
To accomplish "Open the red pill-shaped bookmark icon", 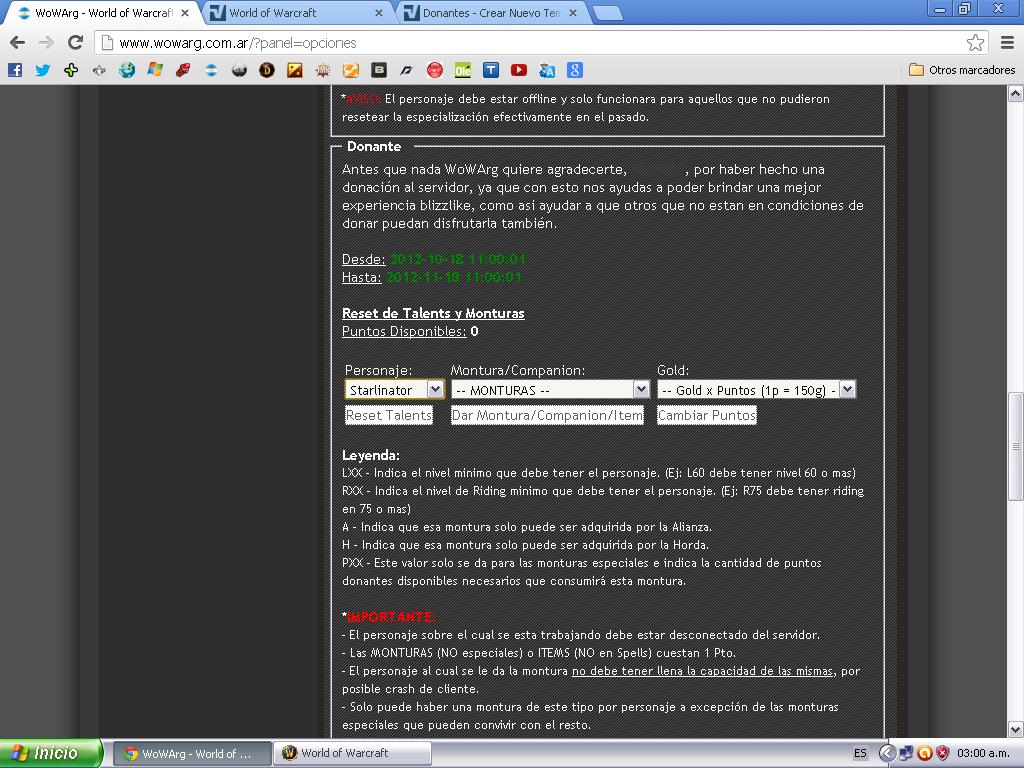I will tap(183, 70).
